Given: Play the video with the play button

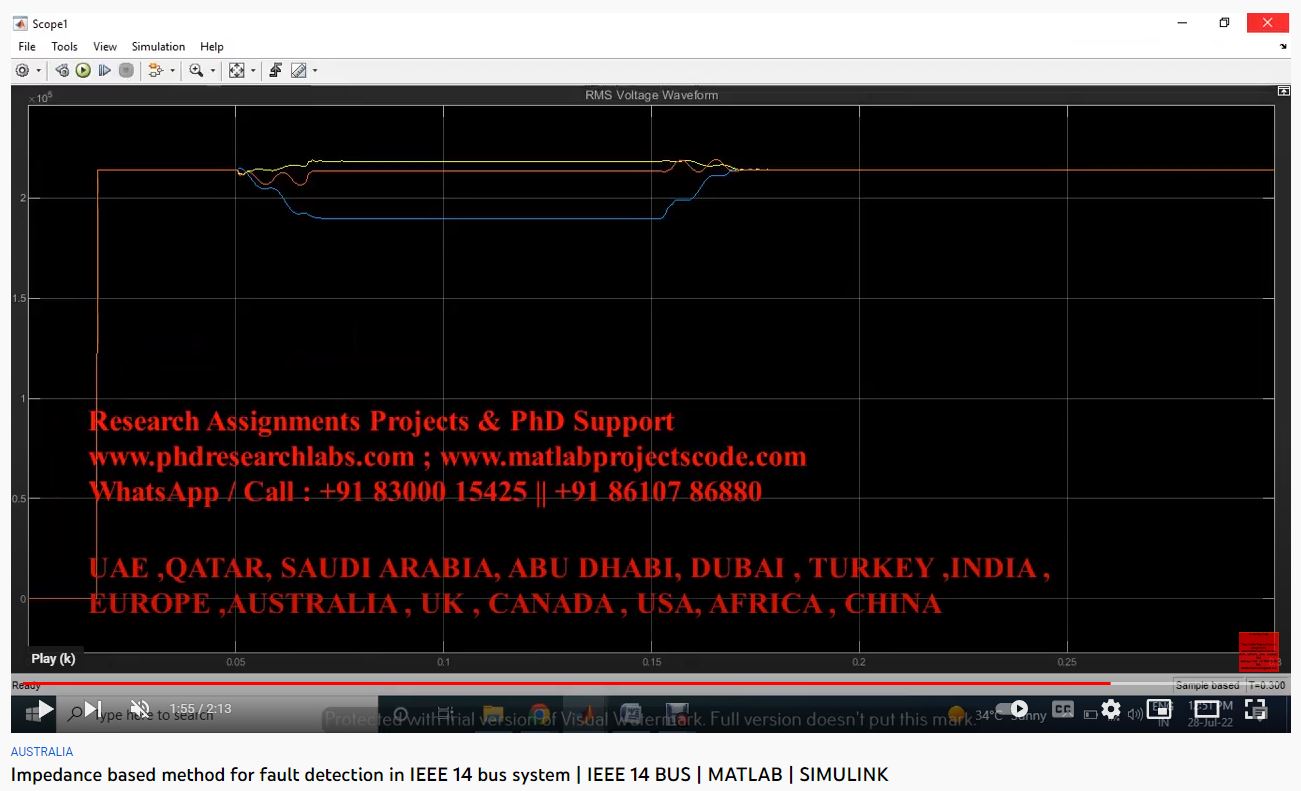Looking at the screenshot, I should coord(46,710).
